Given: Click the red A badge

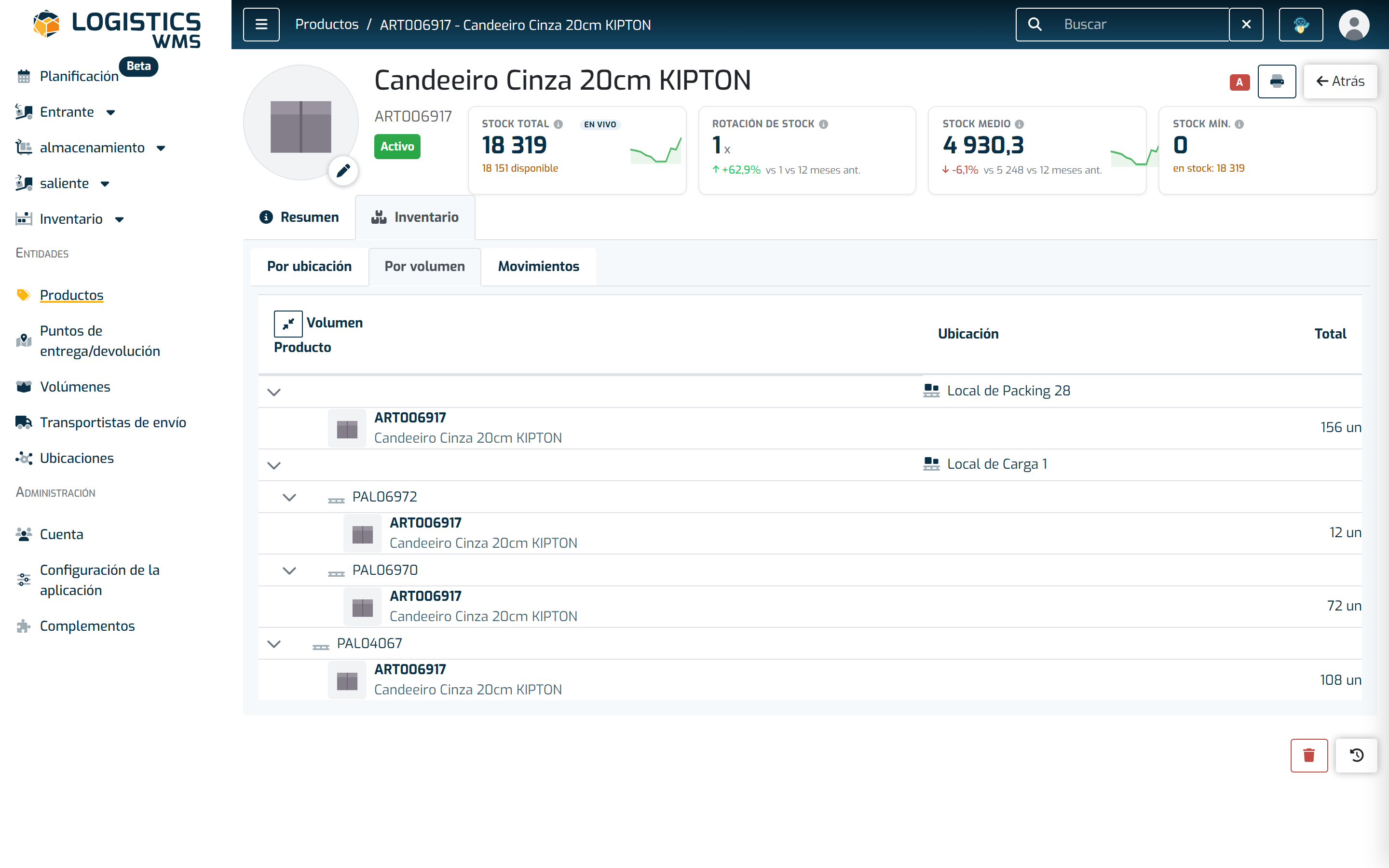Looking at the screenshot, I should pyautogui.click(x=1239, y=82).
